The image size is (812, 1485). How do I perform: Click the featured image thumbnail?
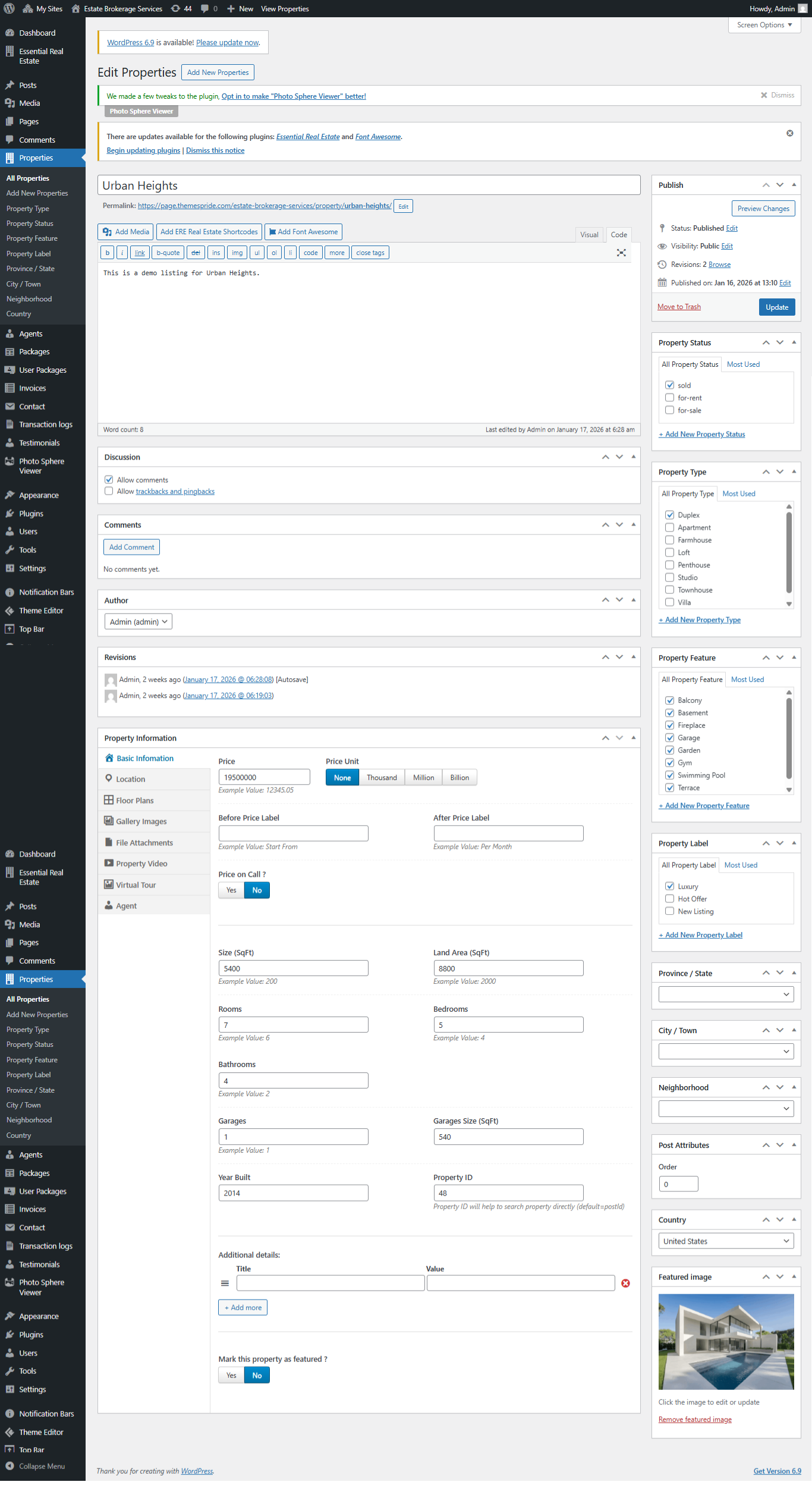pyautogui.click(x=726, y=1342)
